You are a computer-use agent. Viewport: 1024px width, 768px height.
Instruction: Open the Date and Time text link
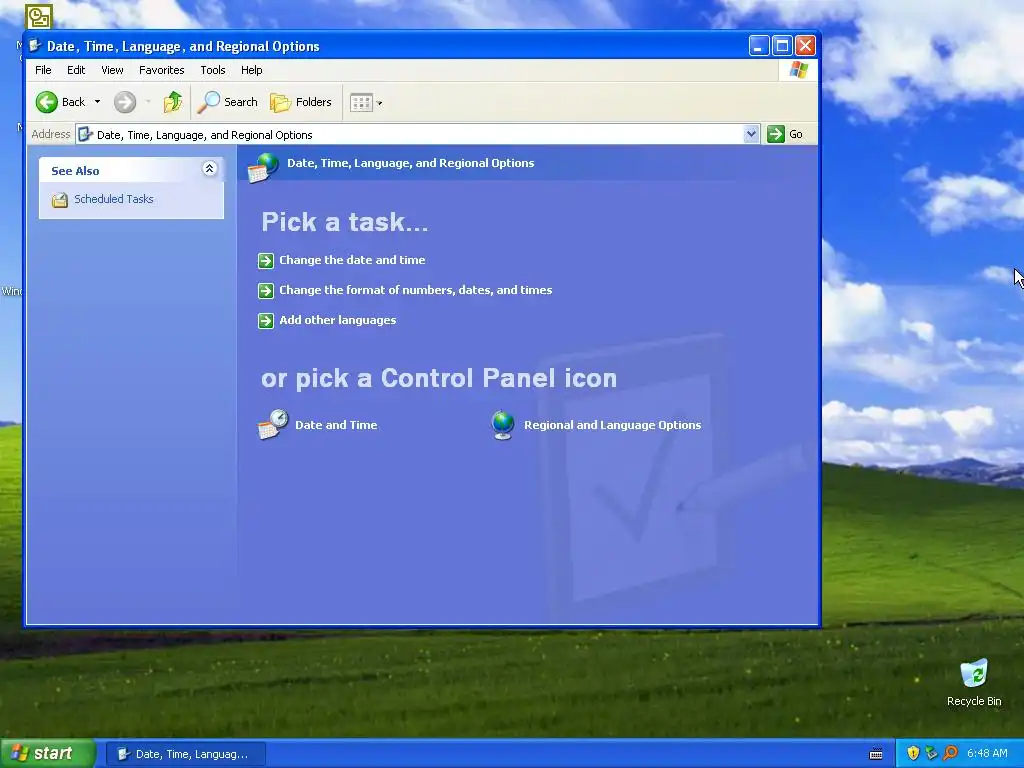click(336, 425)
